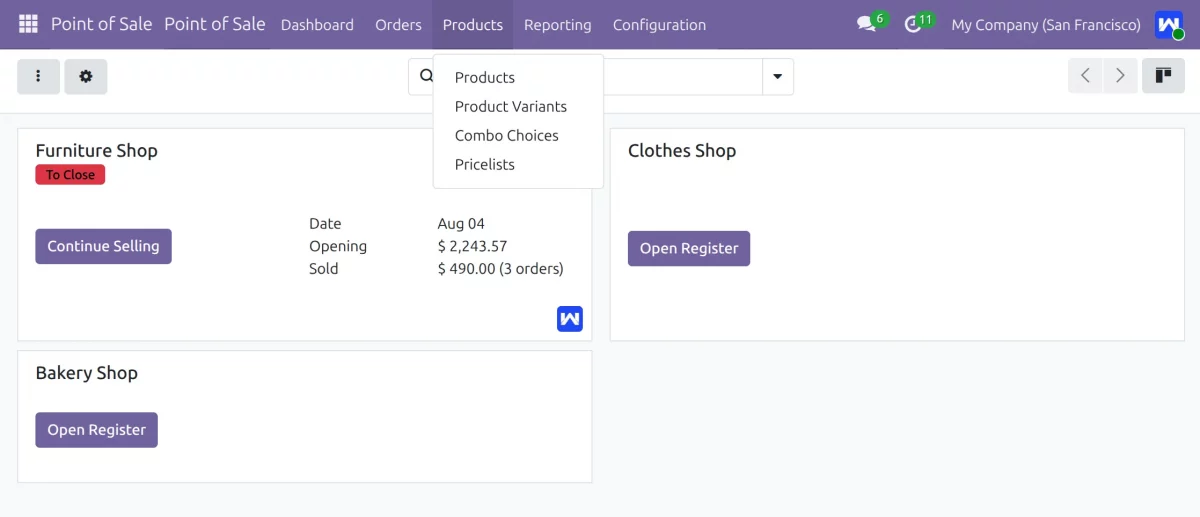Open Register for Bakery Shop

[x=96, y=430]
